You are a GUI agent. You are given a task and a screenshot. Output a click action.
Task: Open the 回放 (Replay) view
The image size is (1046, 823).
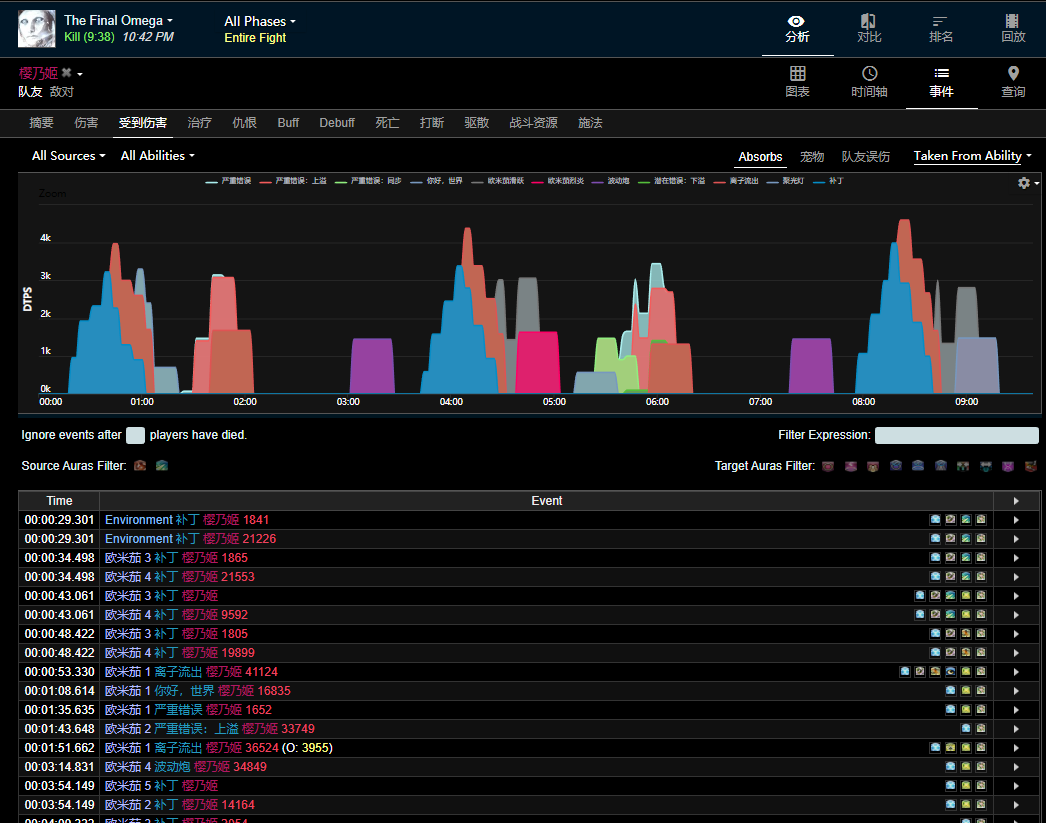click(x=1012, y=28)
